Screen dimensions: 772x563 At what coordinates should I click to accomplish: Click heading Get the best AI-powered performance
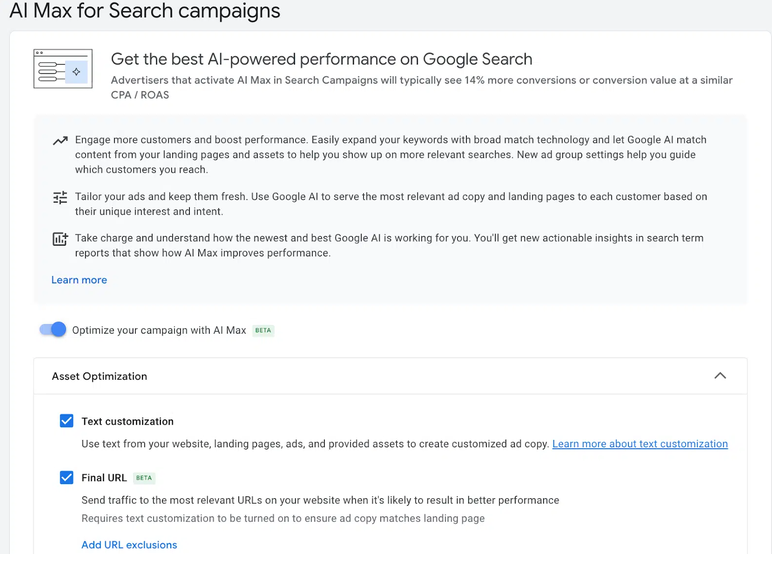(322, 59)
